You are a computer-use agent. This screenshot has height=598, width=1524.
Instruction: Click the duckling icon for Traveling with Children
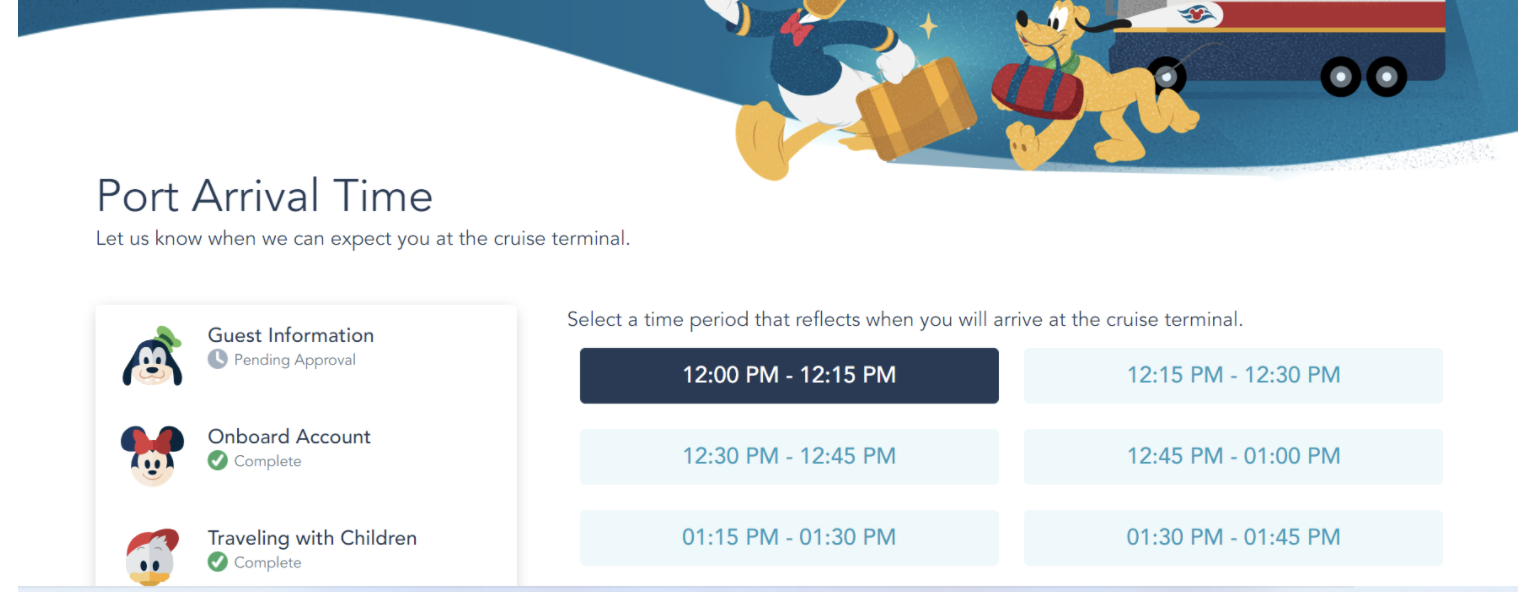pyautogui.click(x=152, y=551)
